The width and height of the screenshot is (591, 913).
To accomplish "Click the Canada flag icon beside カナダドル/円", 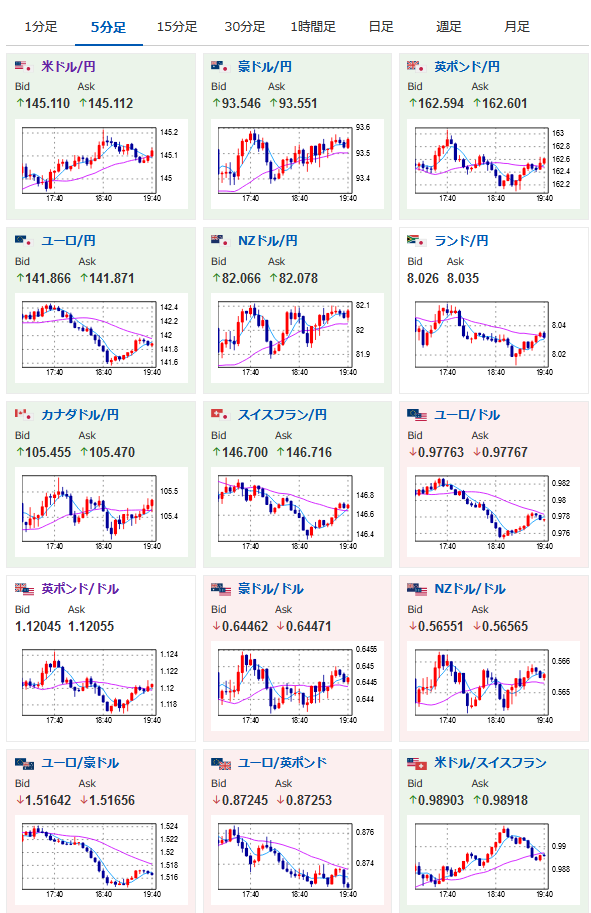I will [23, 415].
